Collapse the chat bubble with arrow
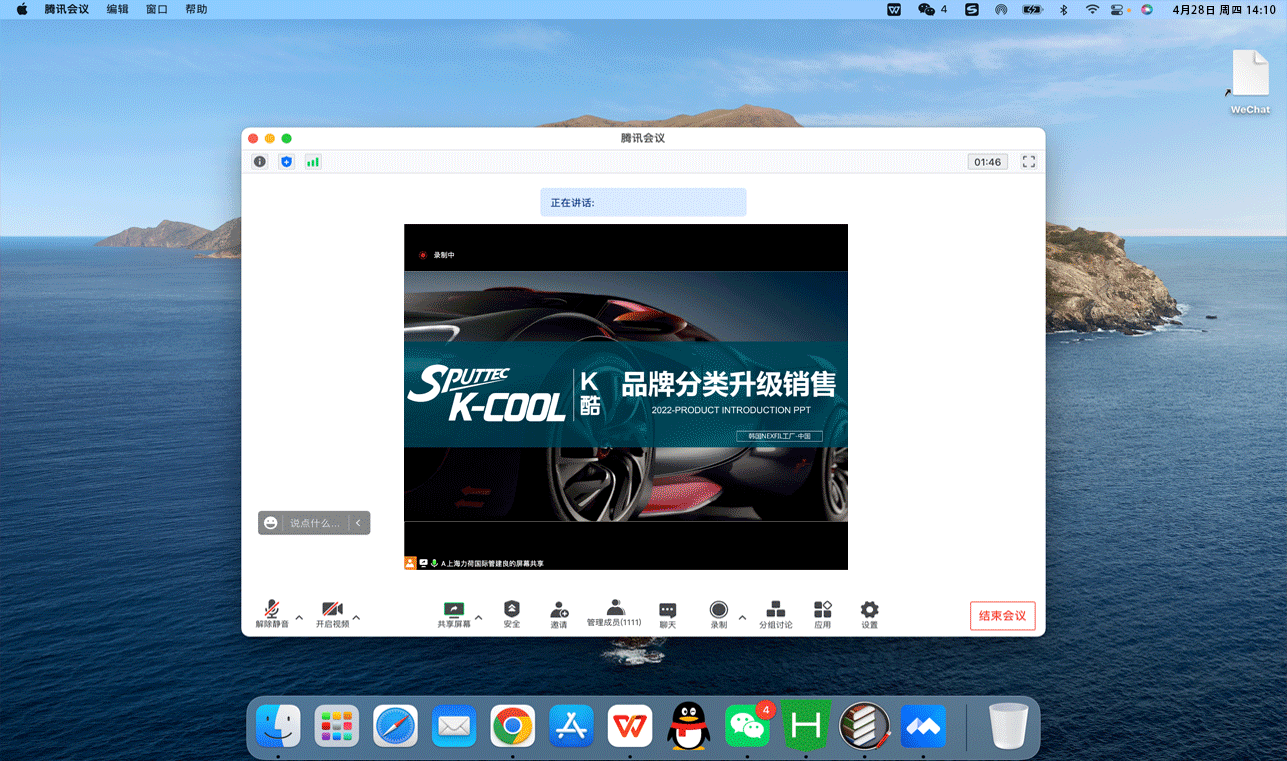 point(358,523)
